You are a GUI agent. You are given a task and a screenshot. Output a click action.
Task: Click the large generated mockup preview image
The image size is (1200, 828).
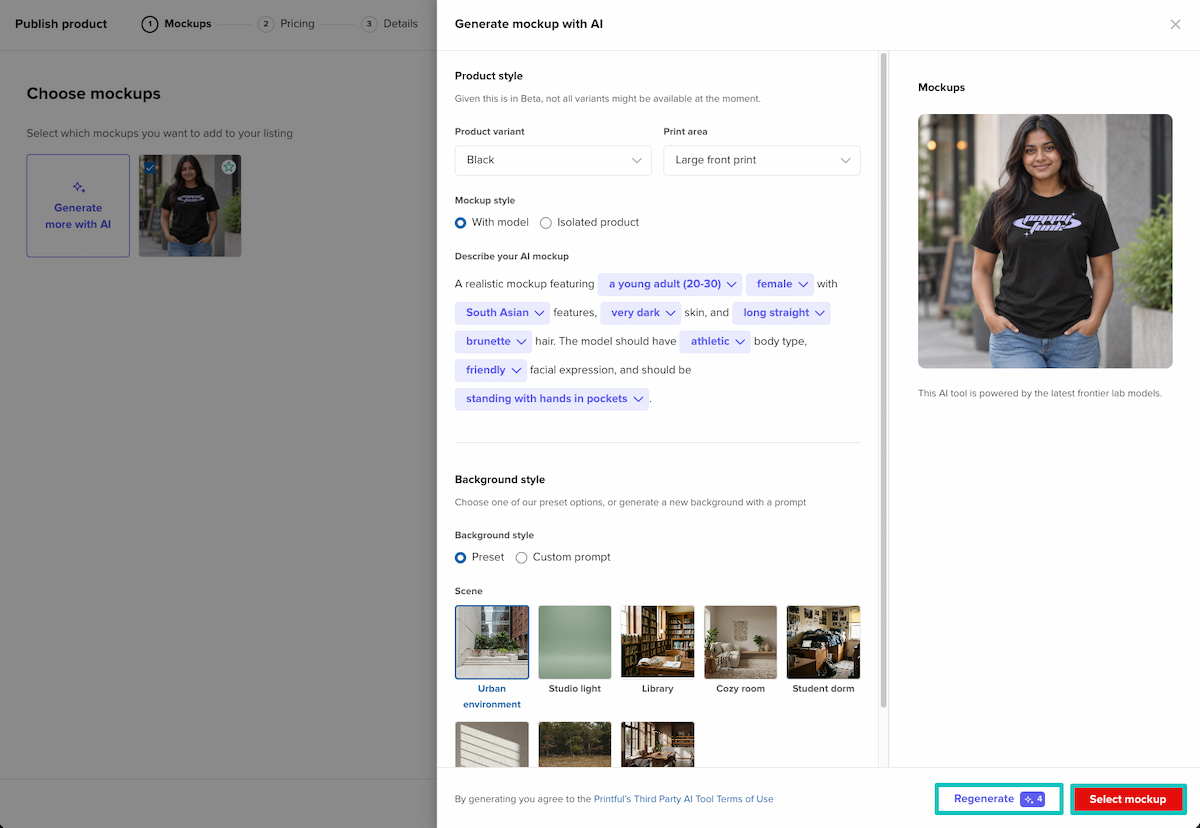point(1045,241)
